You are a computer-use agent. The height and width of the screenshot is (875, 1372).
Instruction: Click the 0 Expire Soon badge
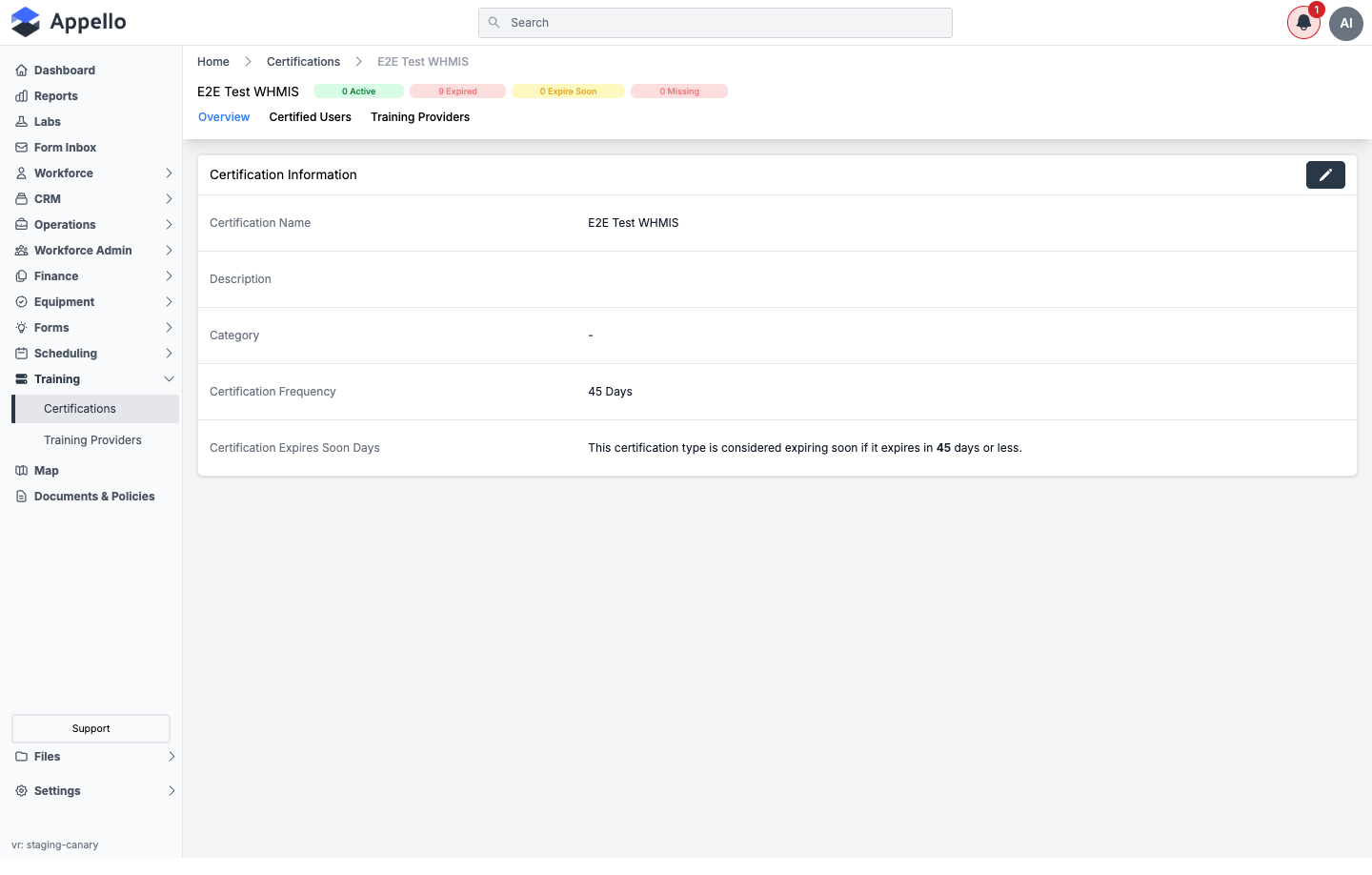tap(568, 92)
